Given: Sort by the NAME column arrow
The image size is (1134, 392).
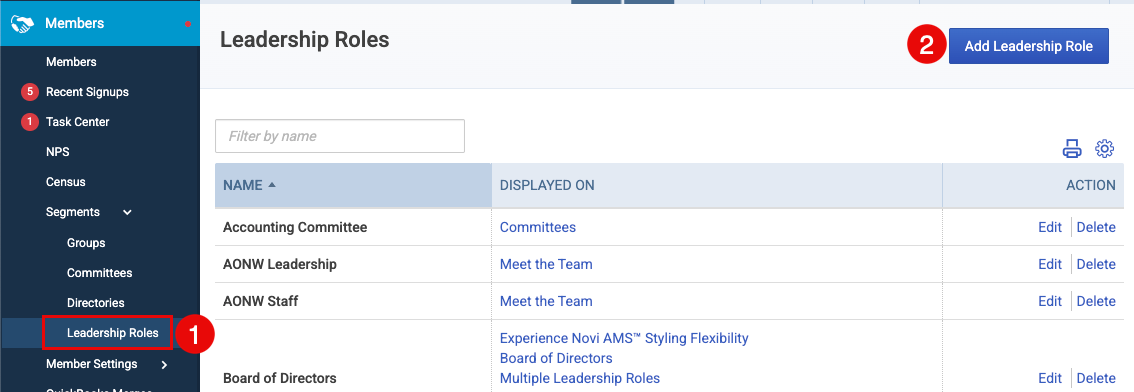Looking at the screenshot, I should pyautogui.click(x=272, y=185).
